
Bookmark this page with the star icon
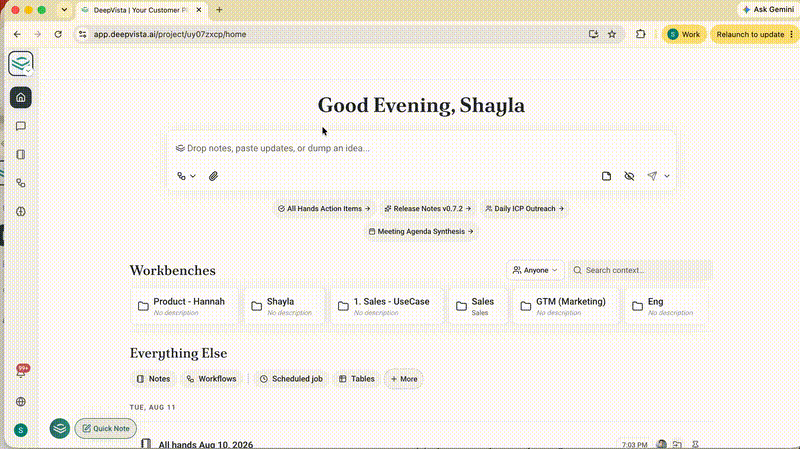pyautogui.click(x=612, y=34)
